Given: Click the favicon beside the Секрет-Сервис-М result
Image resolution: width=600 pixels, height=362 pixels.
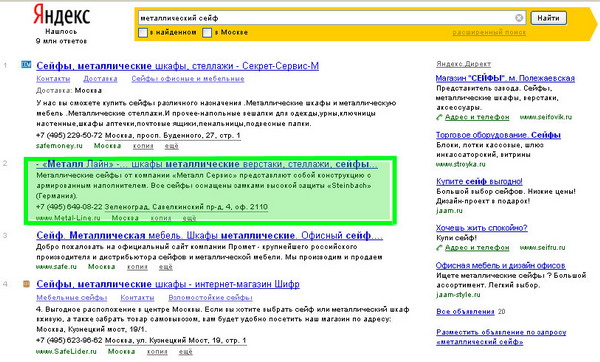Looking at the screenshot, I should [26, 65].
